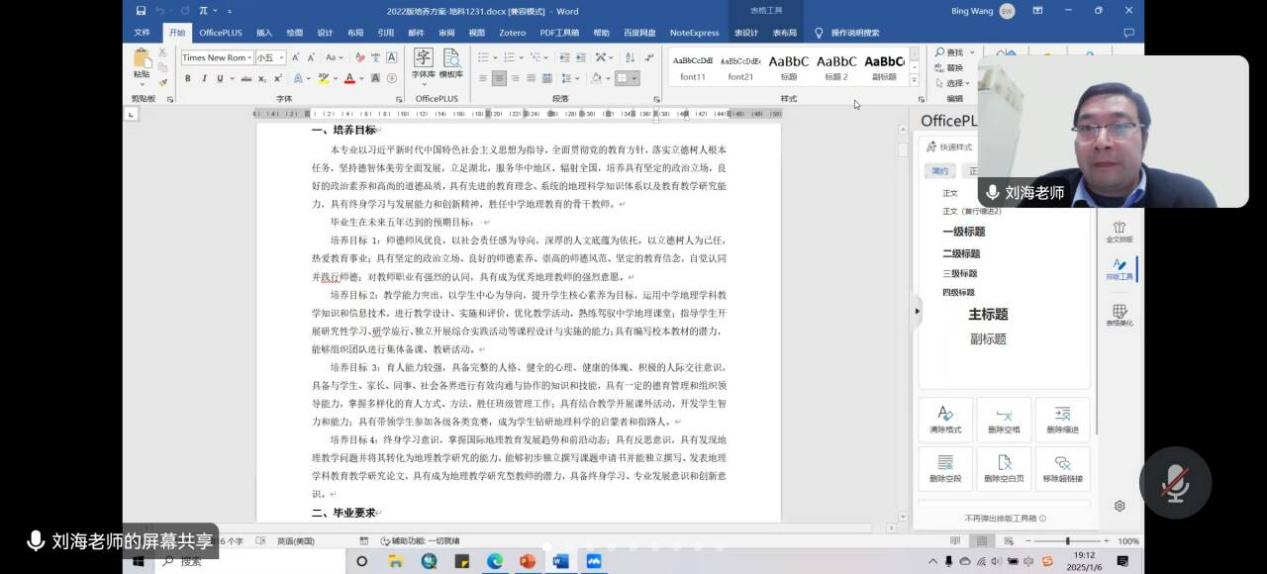Click the zoom slider in status bar

point(1067,541)
